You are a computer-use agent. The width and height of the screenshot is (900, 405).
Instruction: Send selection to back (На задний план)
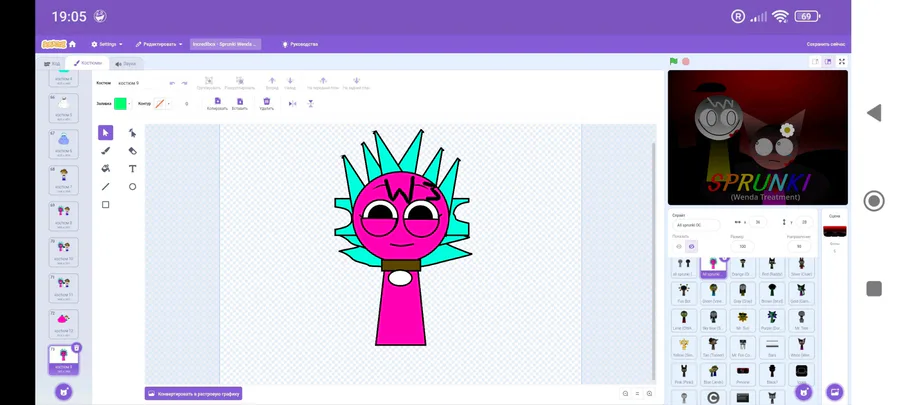[x=356, y=81]
